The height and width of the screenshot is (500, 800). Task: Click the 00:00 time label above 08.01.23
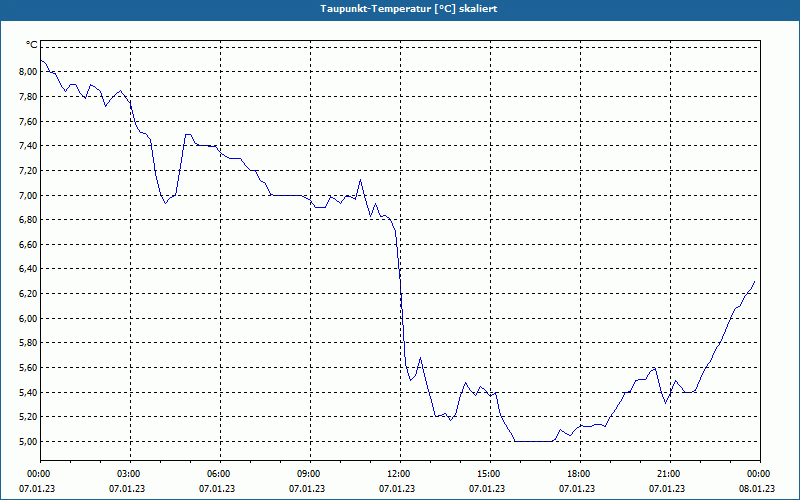click(x=757, y=474)
